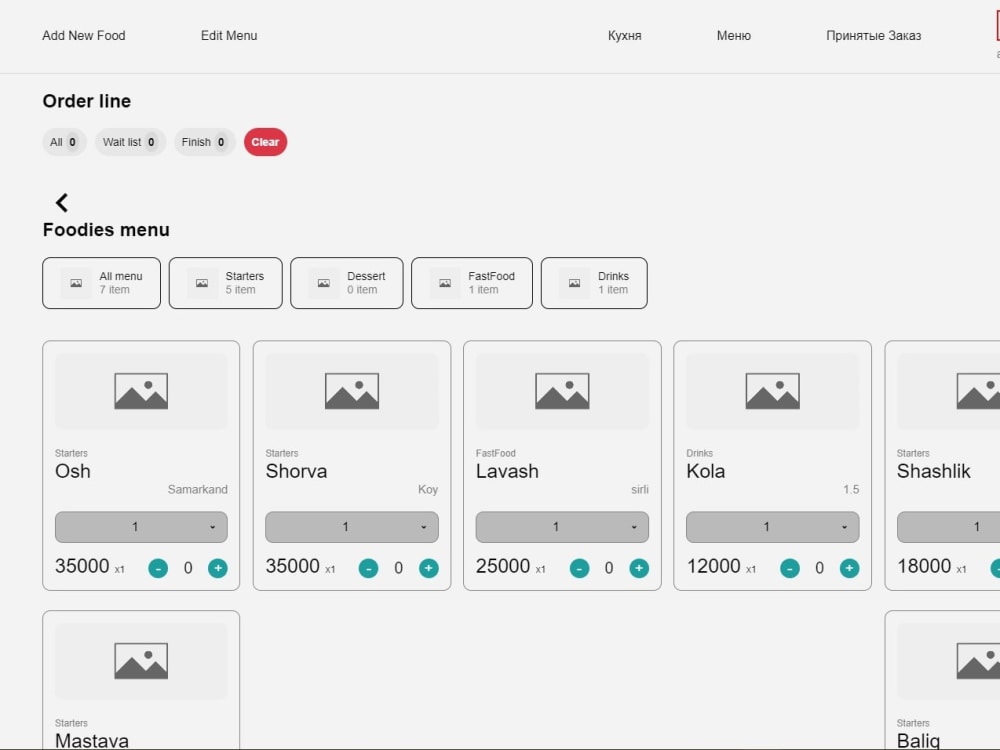Open Принятые Заказ section

point(874,36)
